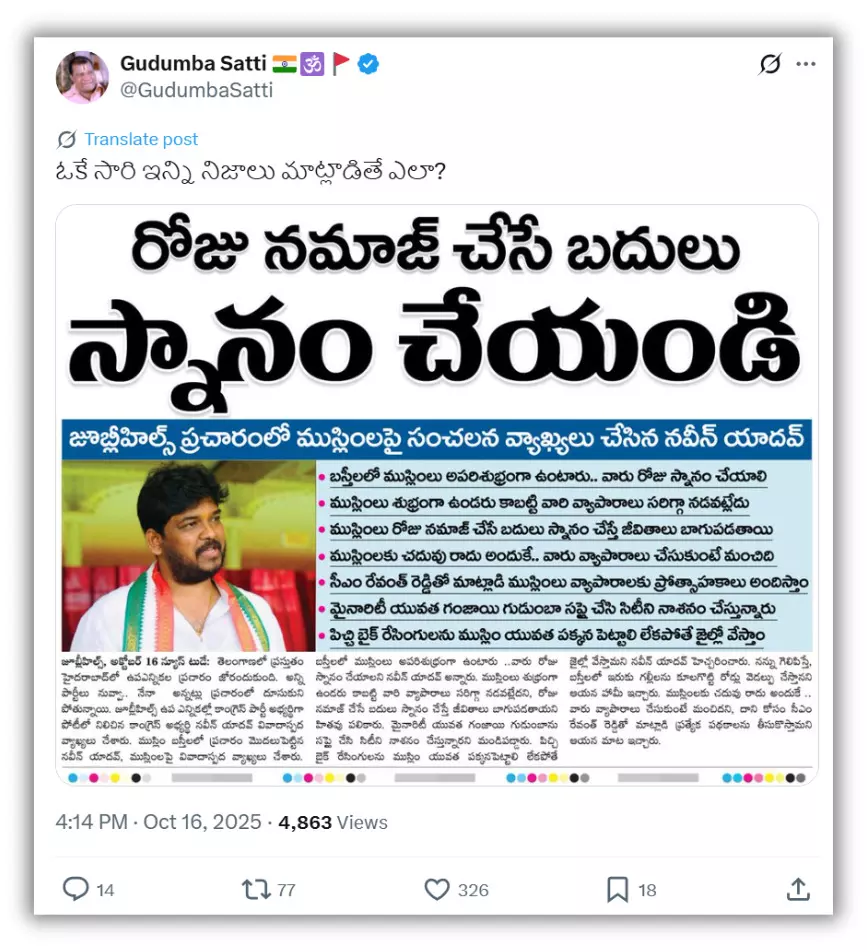The height and width of the screenshot is (952, 867).
Task: Open the newspaper clipping image
Action: (437, 495)
